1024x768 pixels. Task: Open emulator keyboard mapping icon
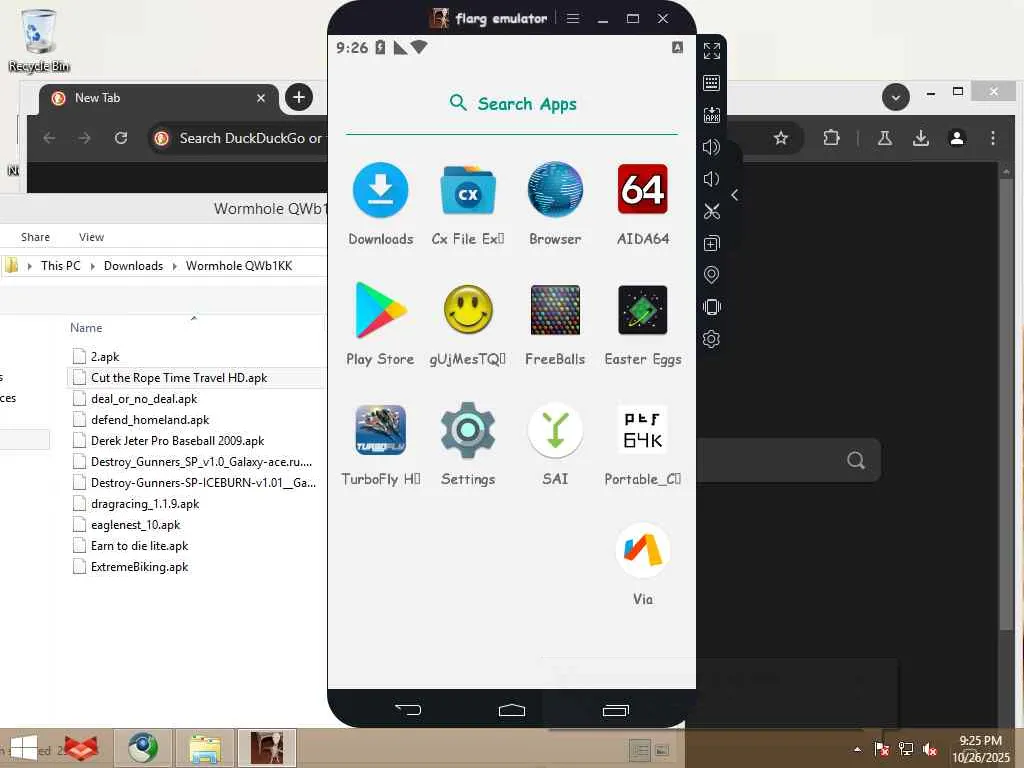(712, 83)
